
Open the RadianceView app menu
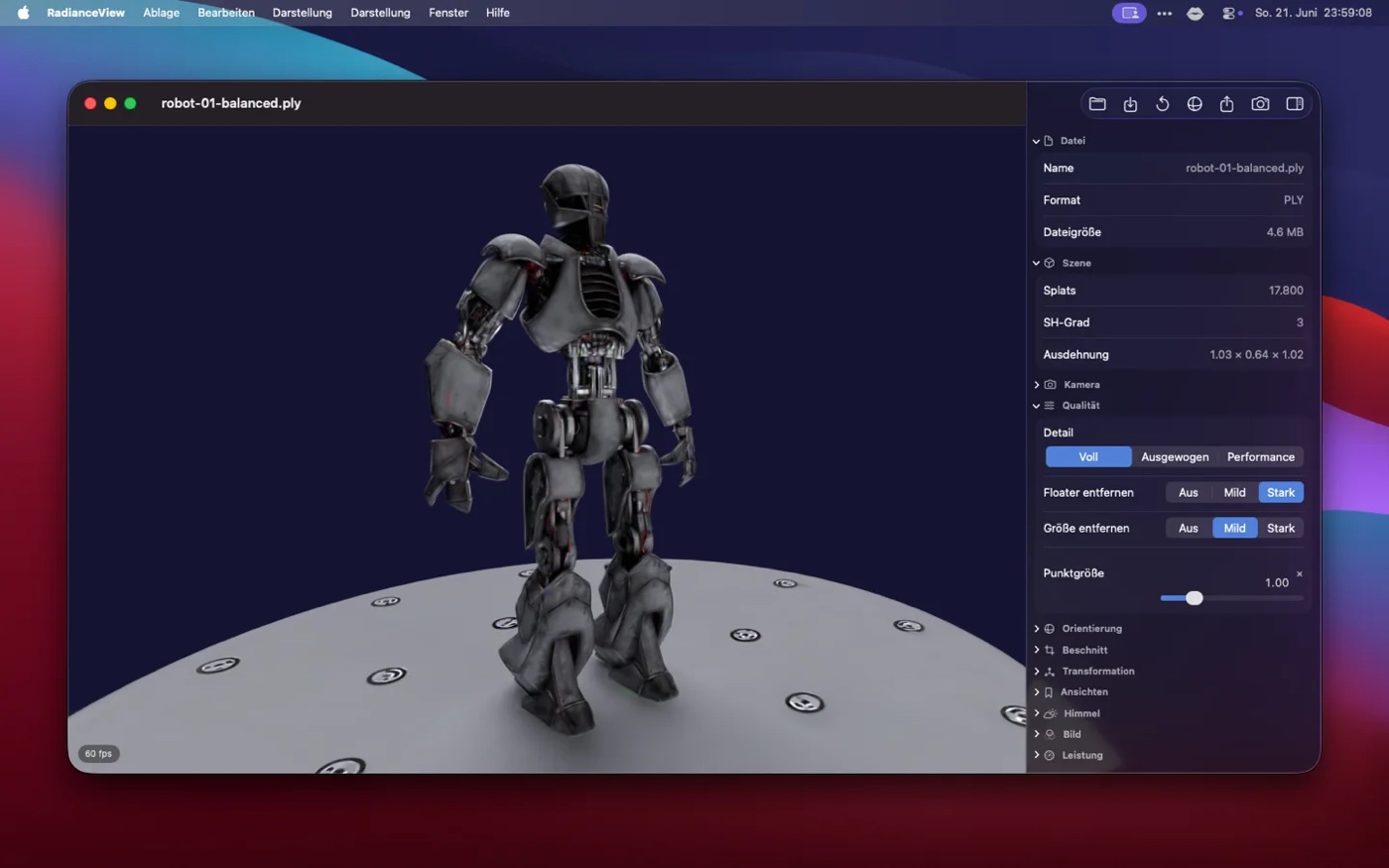[85, 13]
